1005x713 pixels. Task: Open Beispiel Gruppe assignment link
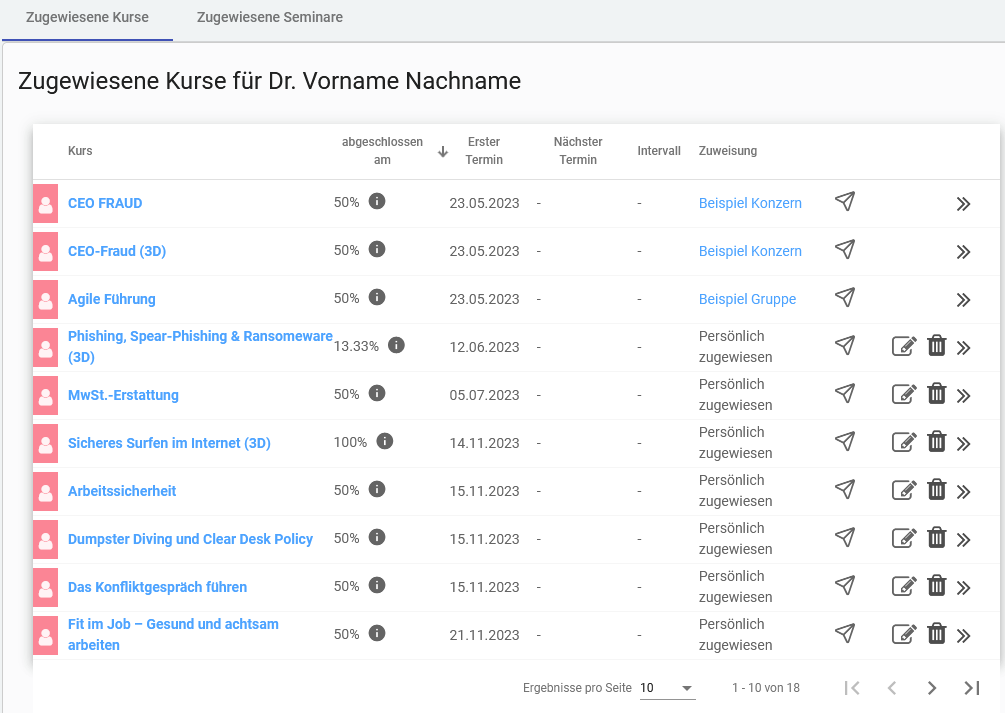(747, 299)
